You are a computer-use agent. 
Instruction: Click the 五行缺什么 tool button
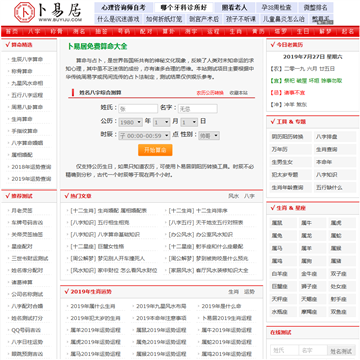[335, 187]
